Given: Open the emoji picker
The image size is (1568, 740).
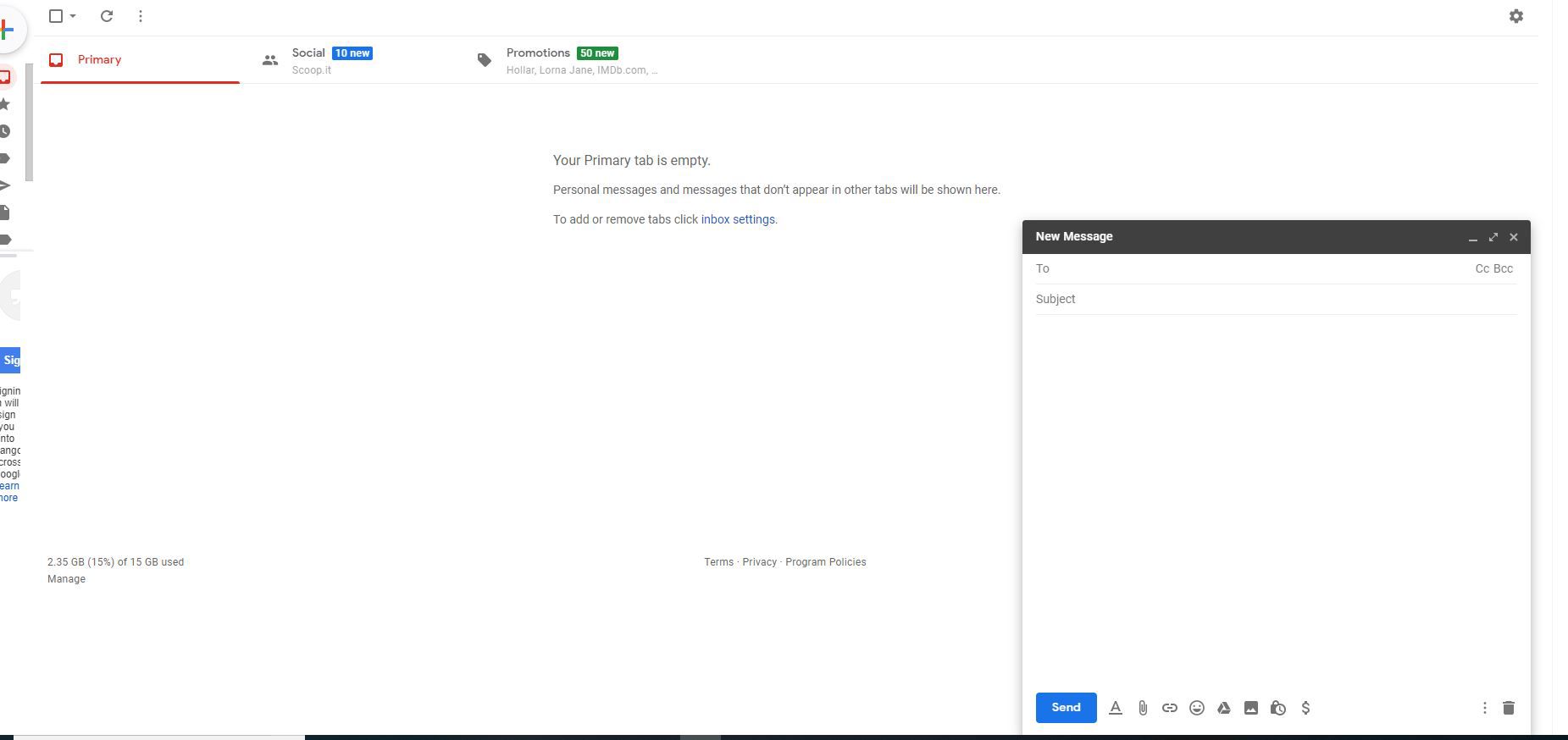Looking at the screenshot, I should [1197, 708].
